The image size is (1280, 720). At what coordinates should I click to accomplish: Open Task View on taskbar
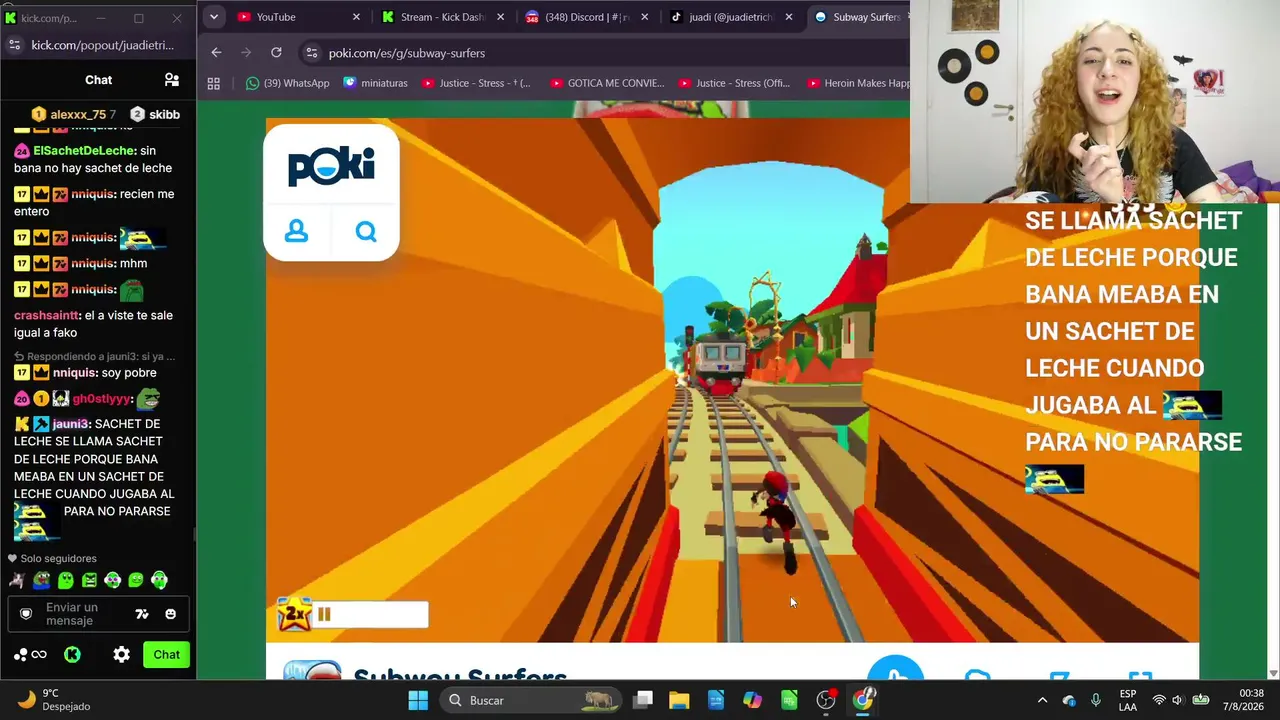pos(643,700)
